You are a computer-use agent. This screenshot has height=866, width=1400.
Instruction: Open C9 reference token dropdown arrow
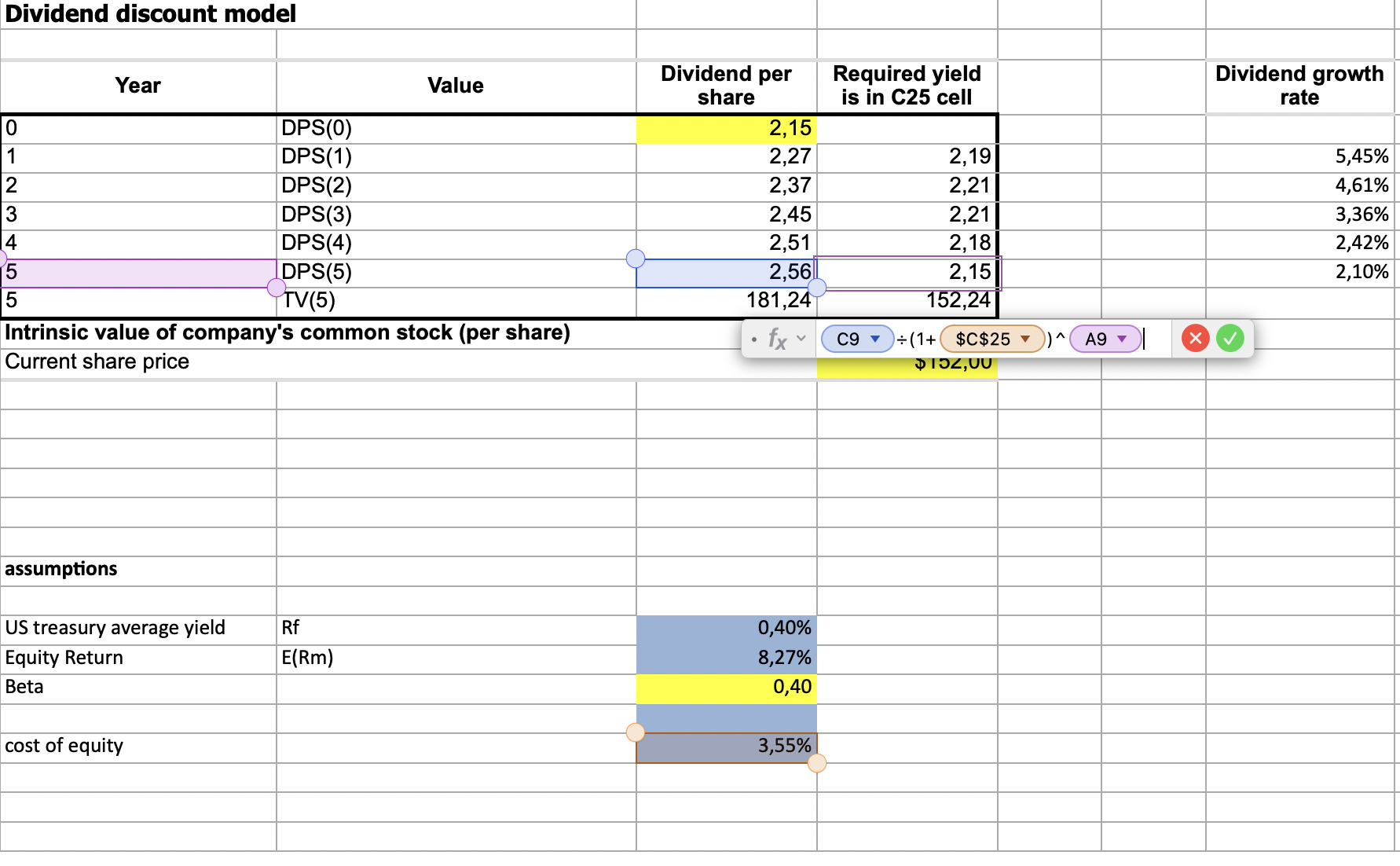(x=875, y=339)
